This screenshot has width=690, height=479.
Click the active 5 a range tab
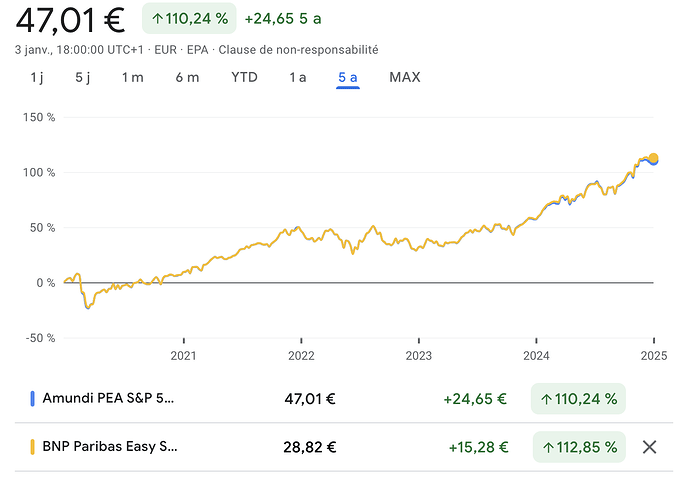coord(348,77)
